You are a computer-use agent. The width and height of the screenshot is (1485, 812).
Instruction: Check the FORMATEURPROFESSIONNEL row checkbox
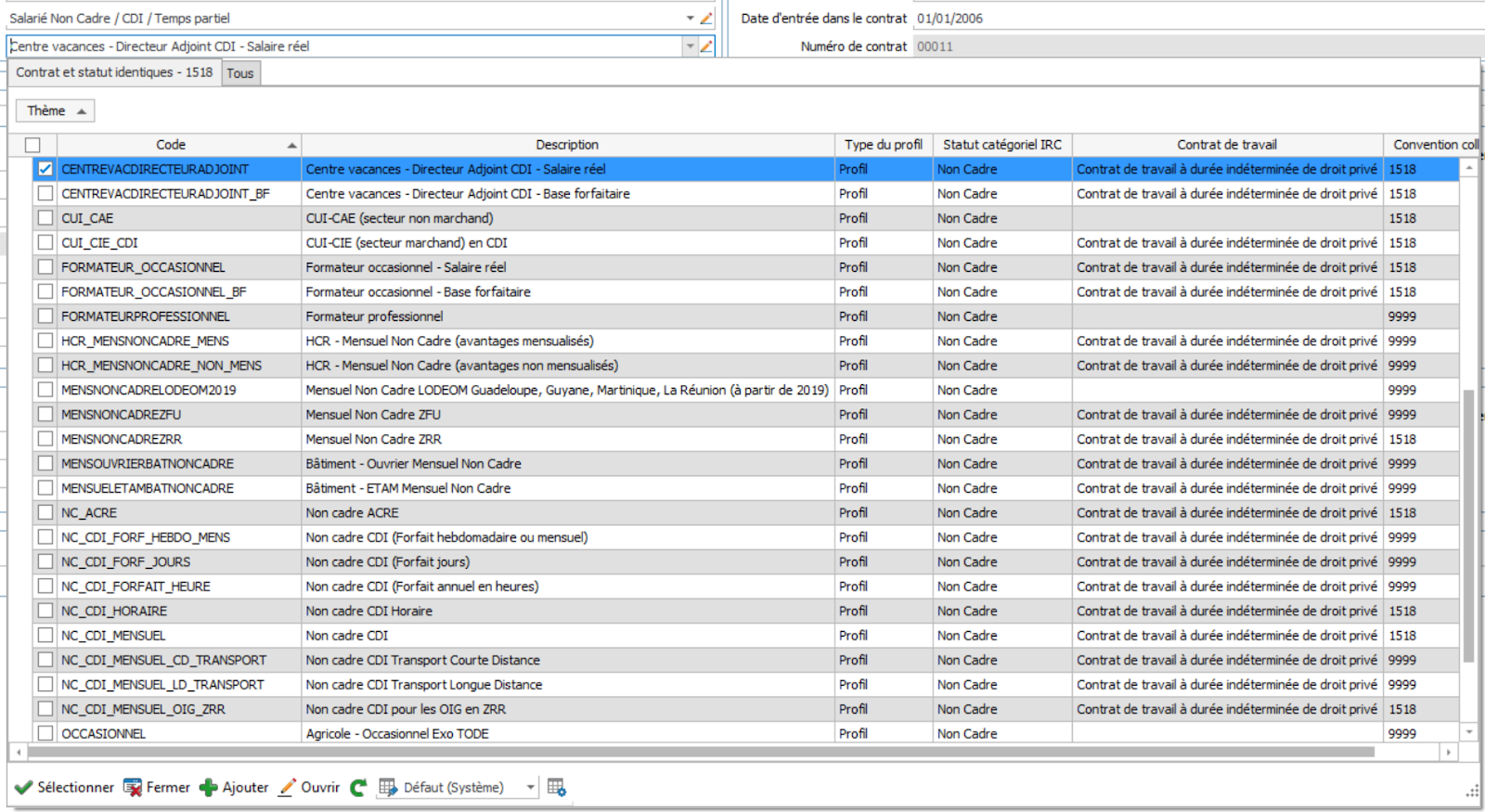click(45, 316)
